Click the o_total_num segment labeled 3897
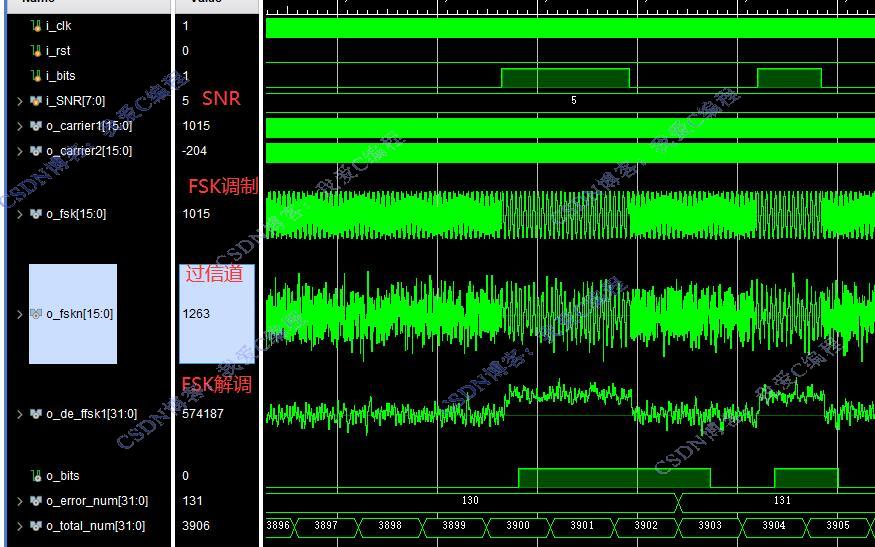The height and width of the screenshot is (547, 875). click(x=326, y=526)
